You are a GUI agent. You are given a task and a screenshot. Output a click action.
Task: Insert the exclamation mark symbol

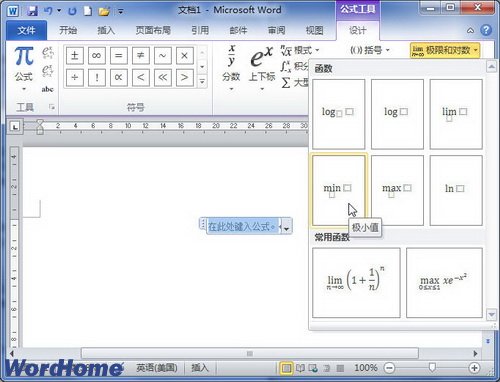97,77
